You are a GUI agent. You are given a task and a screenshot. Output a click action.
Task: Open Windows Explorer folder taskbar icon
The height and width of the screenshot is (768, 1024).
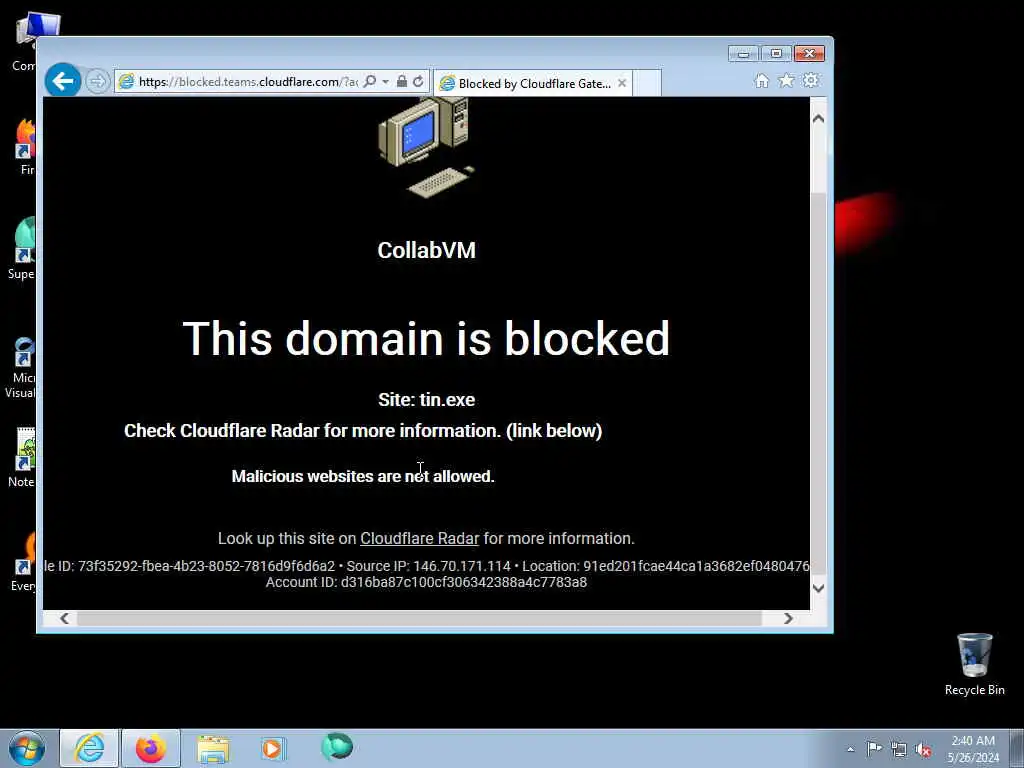point(213,749)
